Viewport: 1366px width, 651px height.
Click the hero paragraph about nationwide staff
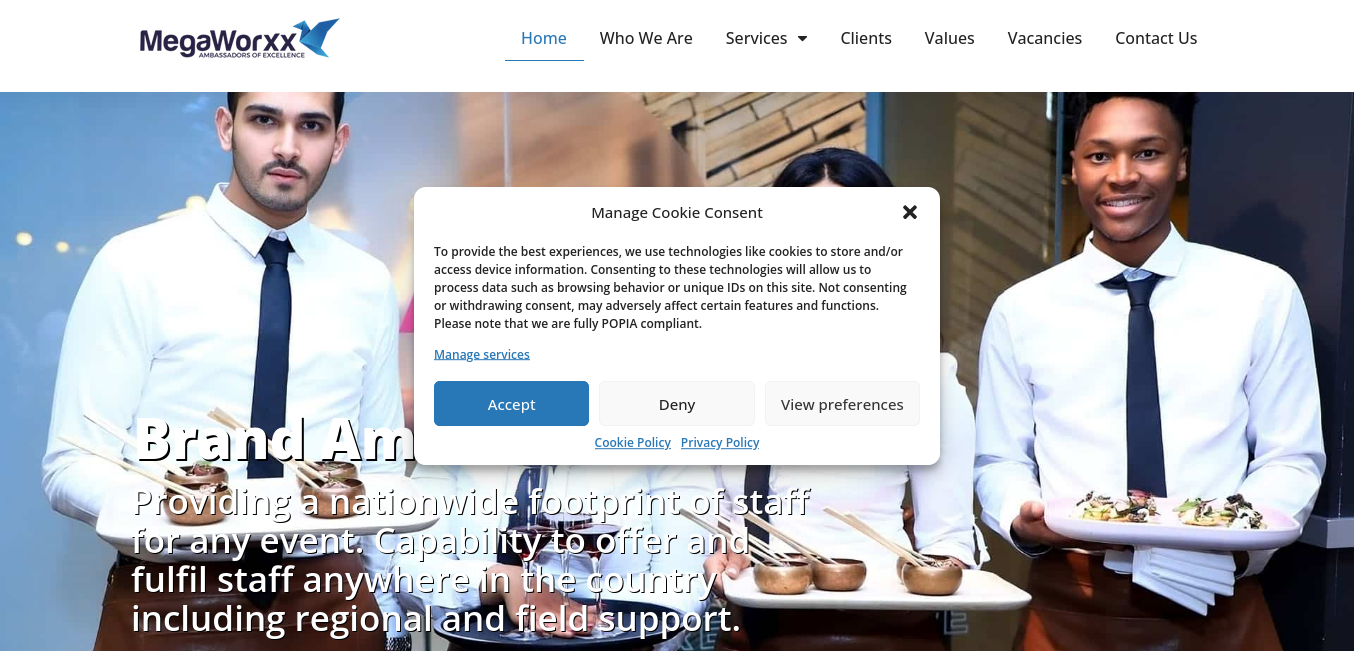coord(471,560)
